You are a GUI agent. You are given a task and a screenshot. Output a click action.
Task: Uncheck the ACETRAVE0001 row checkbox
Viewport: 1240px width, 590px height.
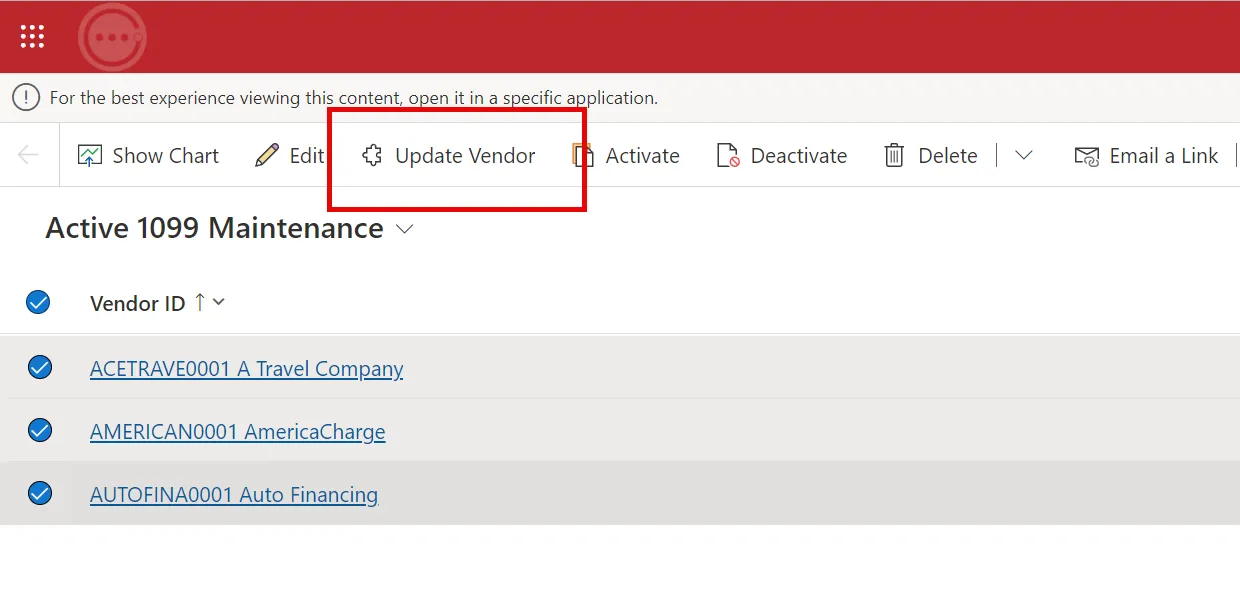(40, 368)
